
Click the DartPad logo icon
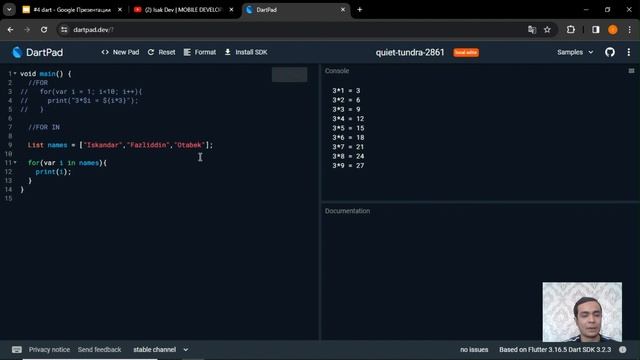coord(17,52)
